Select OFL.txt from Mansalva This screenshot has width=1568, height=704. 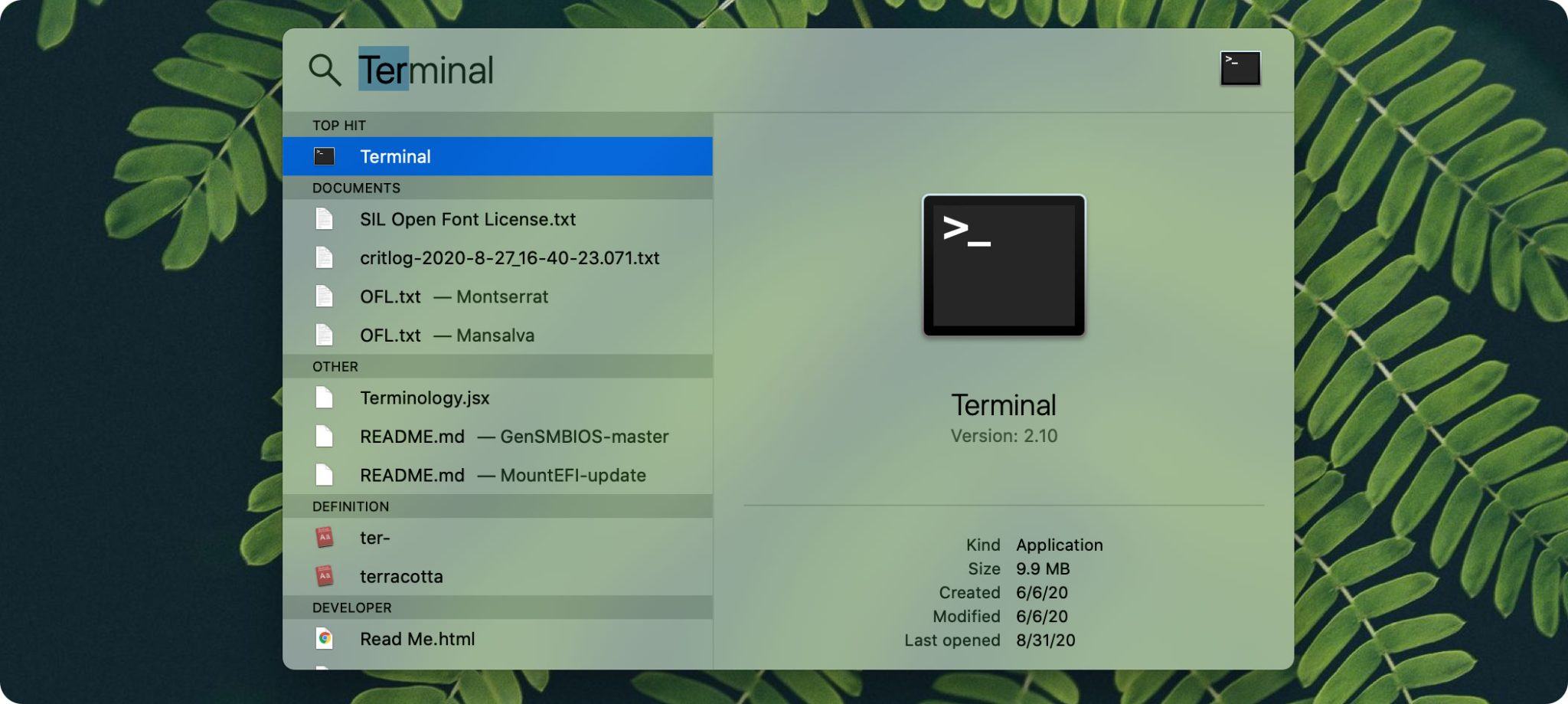coord(498,335)
